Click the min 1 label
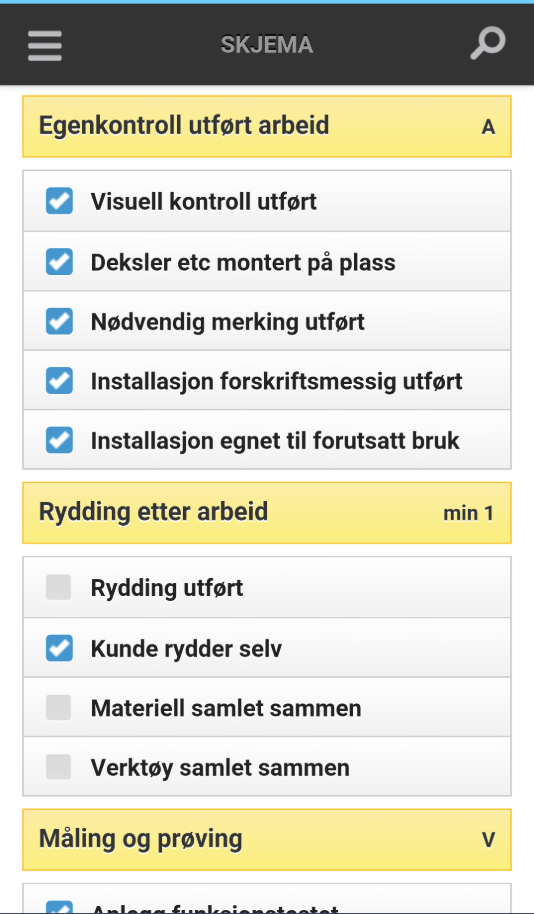The image size is (534, 914). pos(468,514)
